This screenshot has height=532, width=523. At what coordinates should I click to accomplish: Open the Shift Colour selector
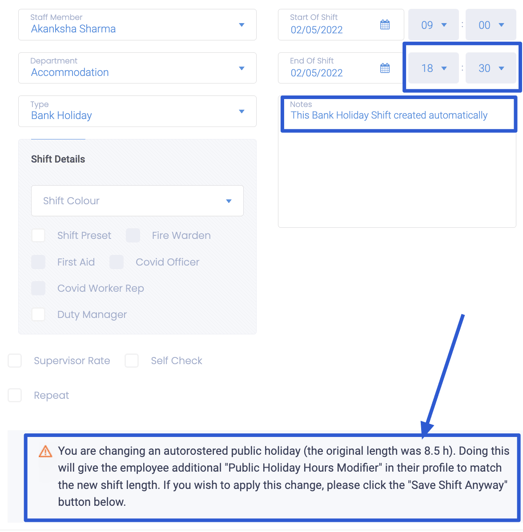[x=137, y=201]
